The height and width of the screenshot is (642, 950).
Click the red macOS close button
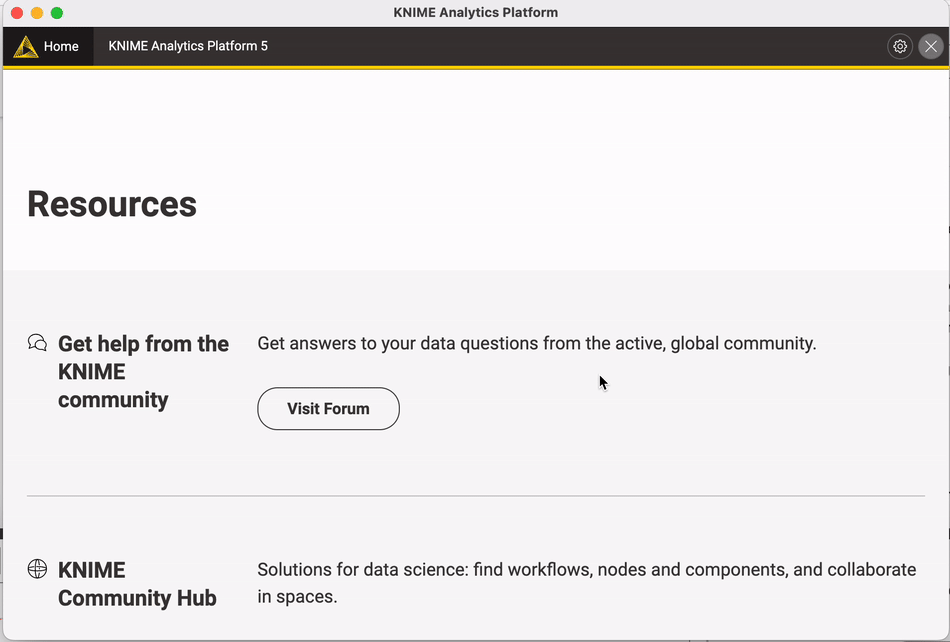17,13
